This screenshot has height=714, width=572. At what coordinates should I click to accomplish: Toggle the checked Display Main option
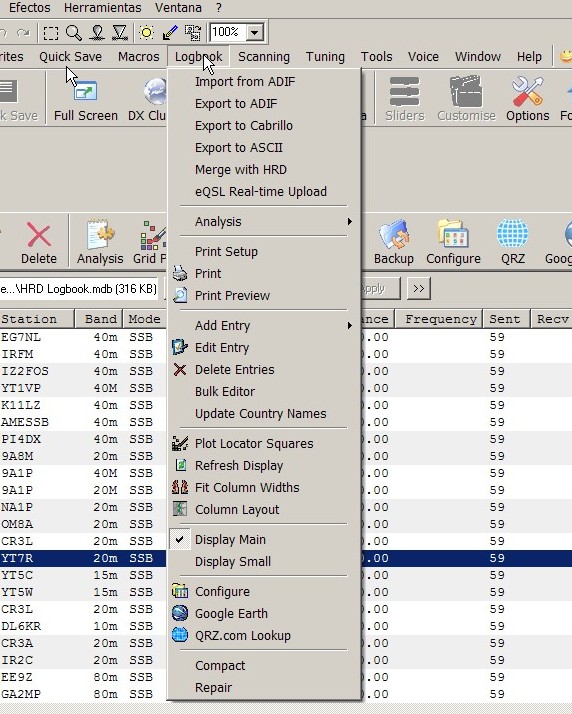pos(264,540)
